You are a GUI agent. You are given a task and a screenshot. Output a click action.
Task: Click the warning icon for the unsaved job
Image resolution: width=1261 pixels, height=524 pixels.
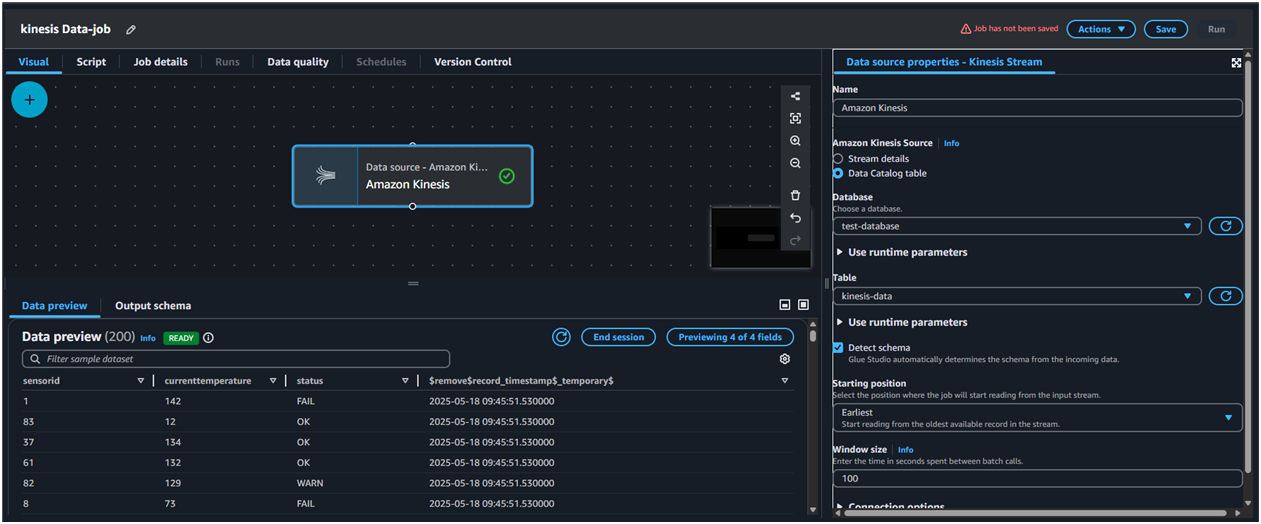(x=965, y=29)
